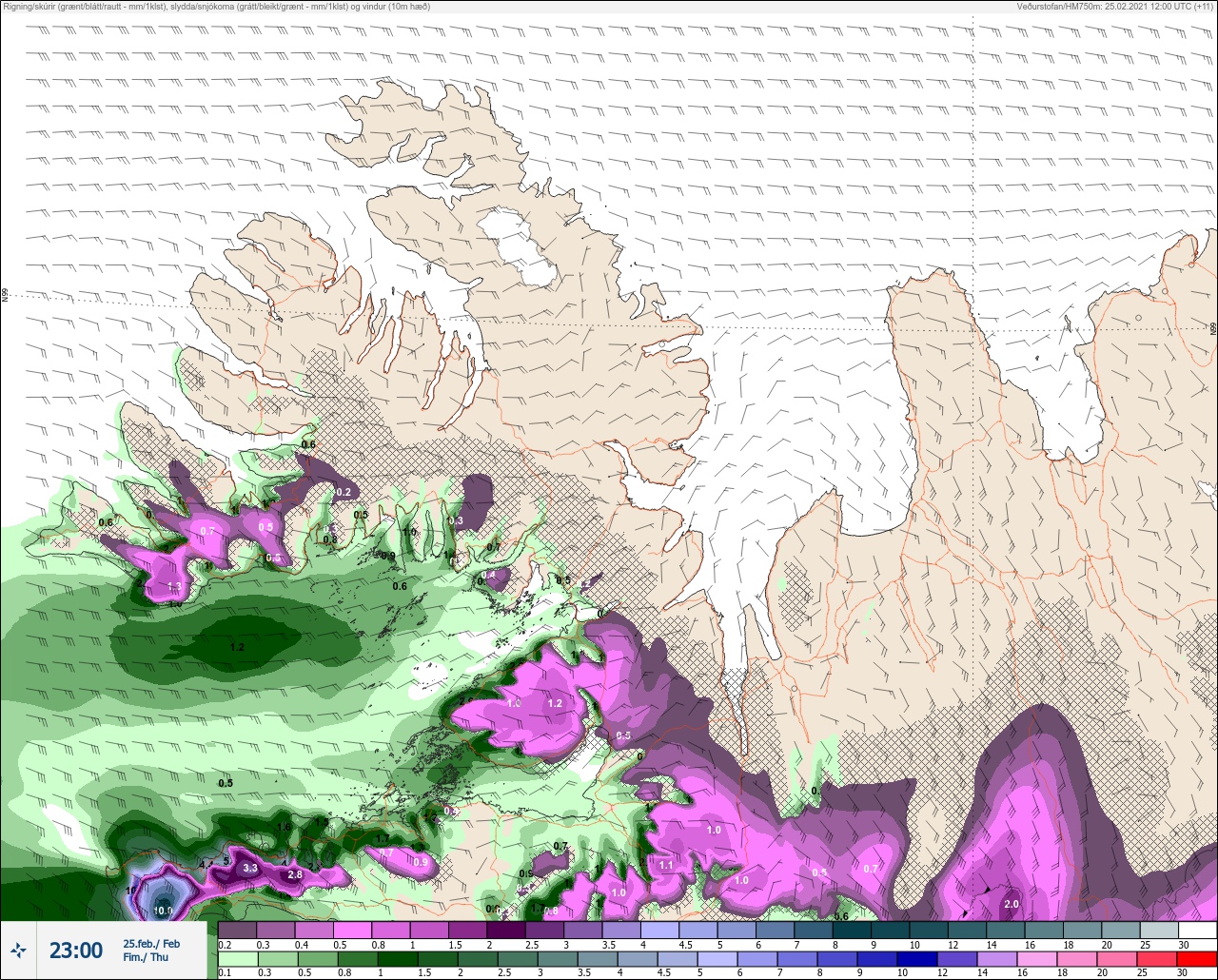Click the N99 label on the right edge
The width and height of the screenshot is (1218, 980).
(1213, 328)
